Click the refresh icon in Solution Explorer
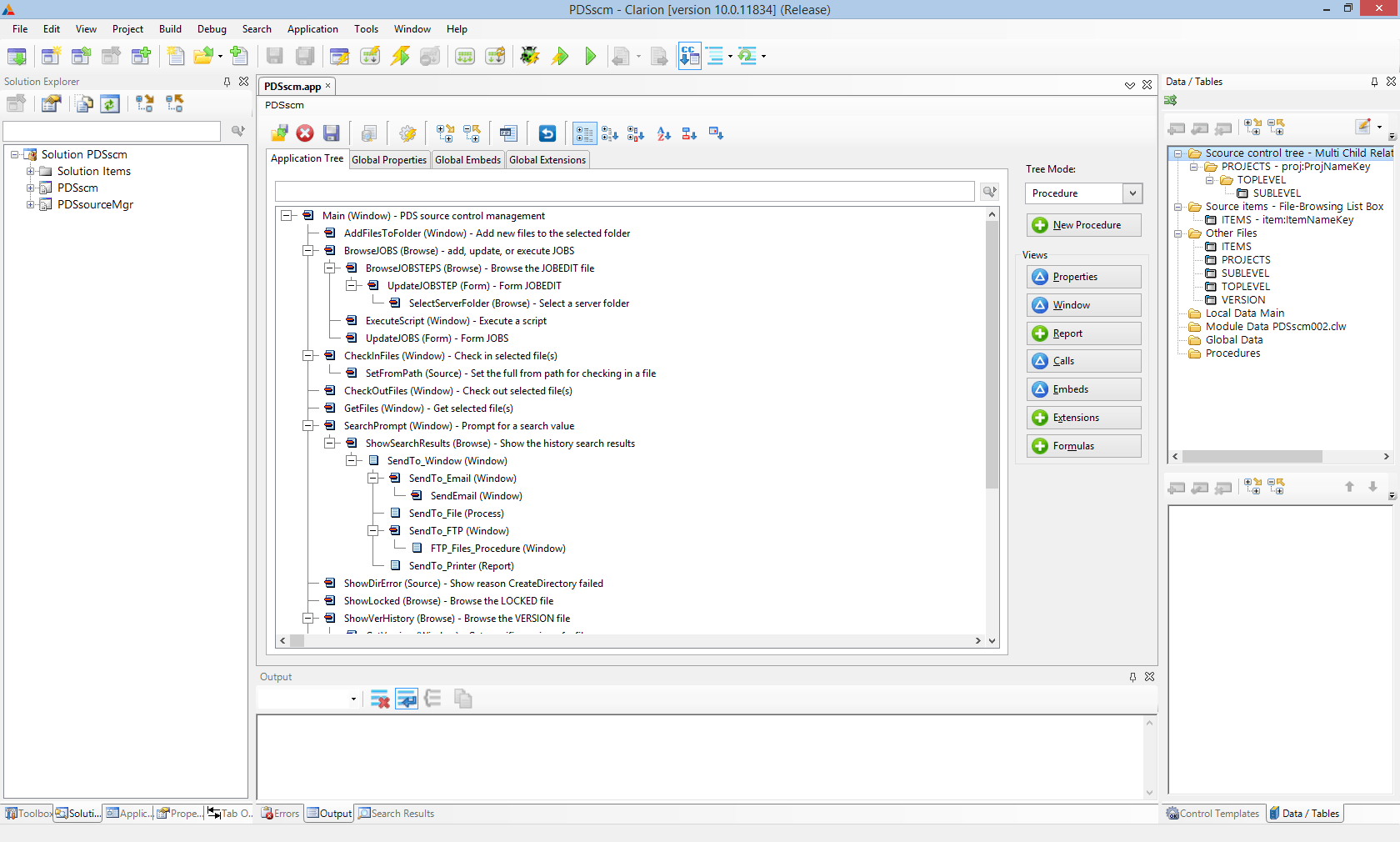This screenshot has height=842, width=1400. click(110, 103)
